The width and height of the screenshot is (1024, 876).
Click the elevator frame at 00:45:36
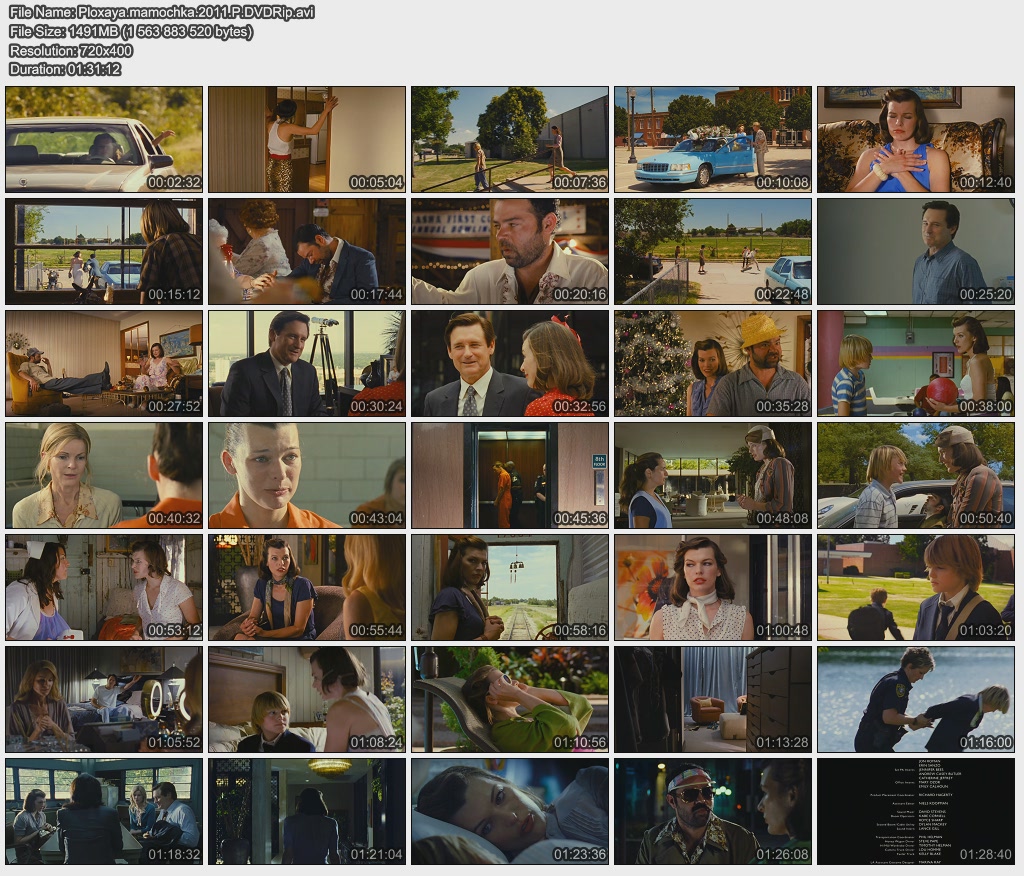point(510,476)
